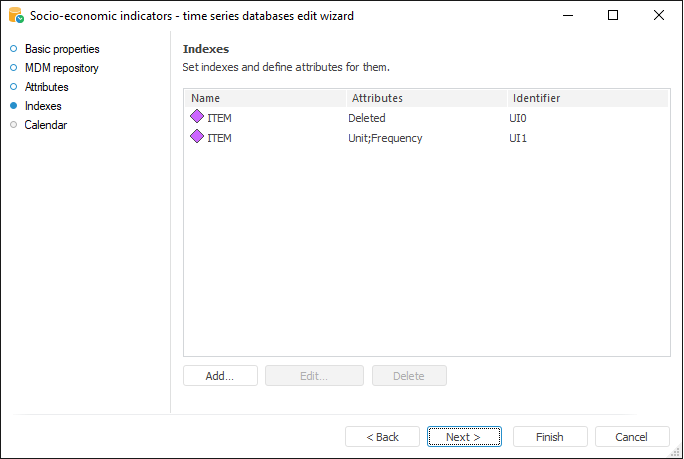This screenshot has height=459, width=684.
Task: Return to previous step with Back
Action: coord(382,437)
